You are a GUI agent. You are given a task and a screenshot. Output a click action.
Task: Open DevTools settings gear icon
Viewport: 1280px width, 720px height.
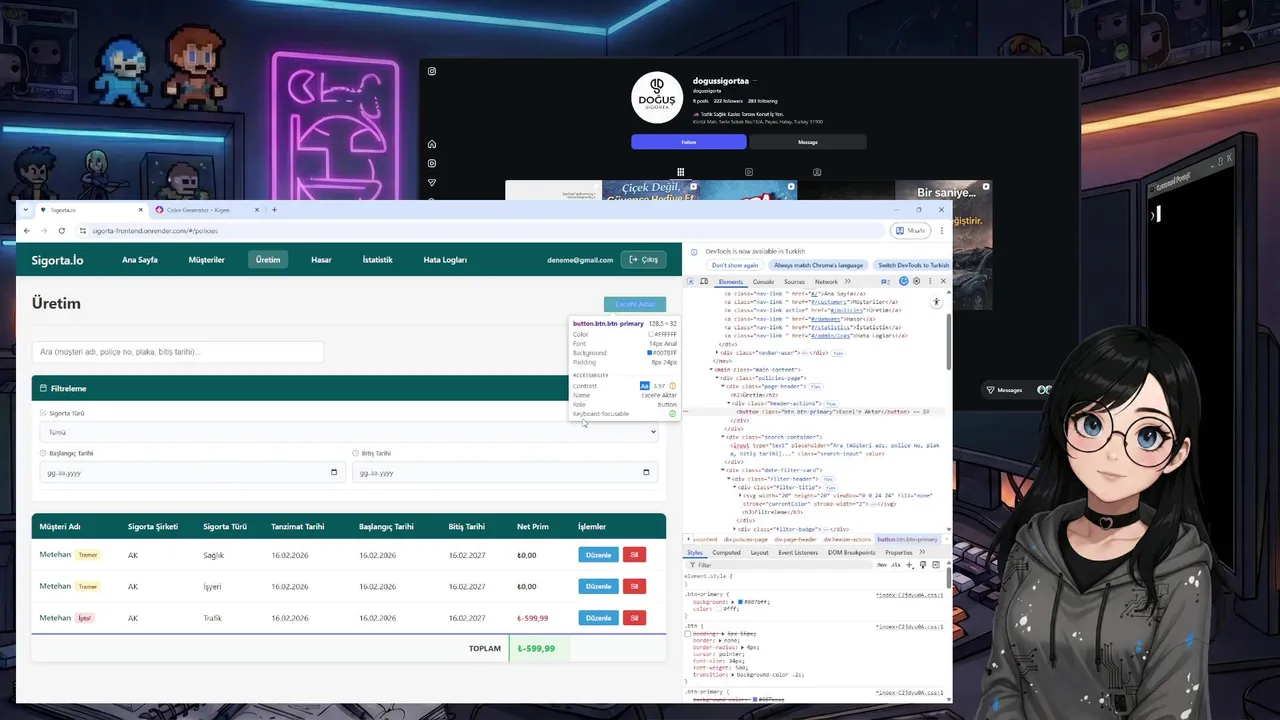916,281
